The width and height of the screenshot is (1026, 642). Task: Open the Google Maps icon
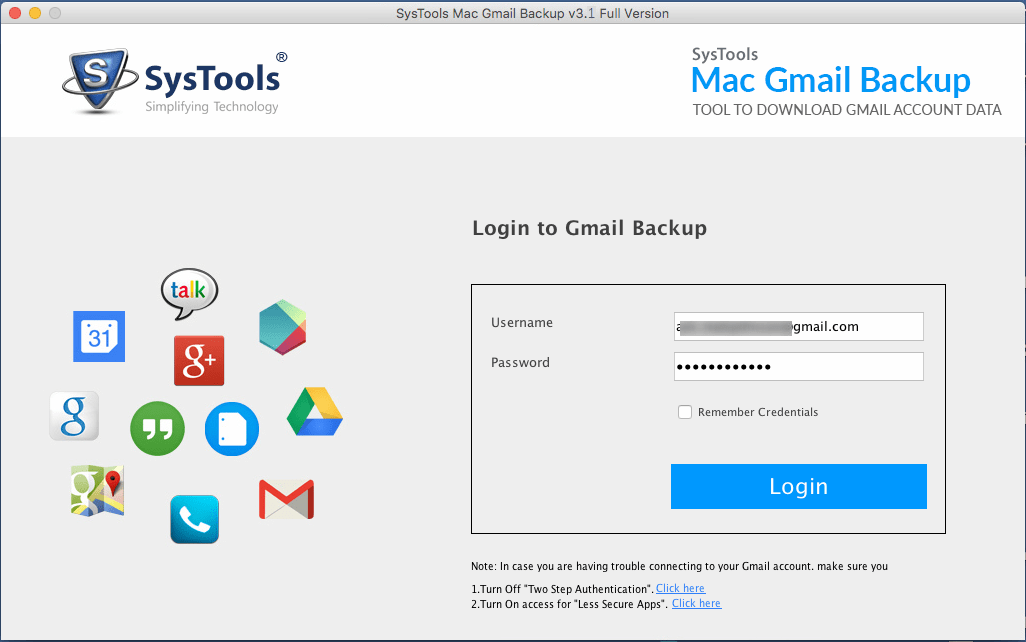point(97,491)
